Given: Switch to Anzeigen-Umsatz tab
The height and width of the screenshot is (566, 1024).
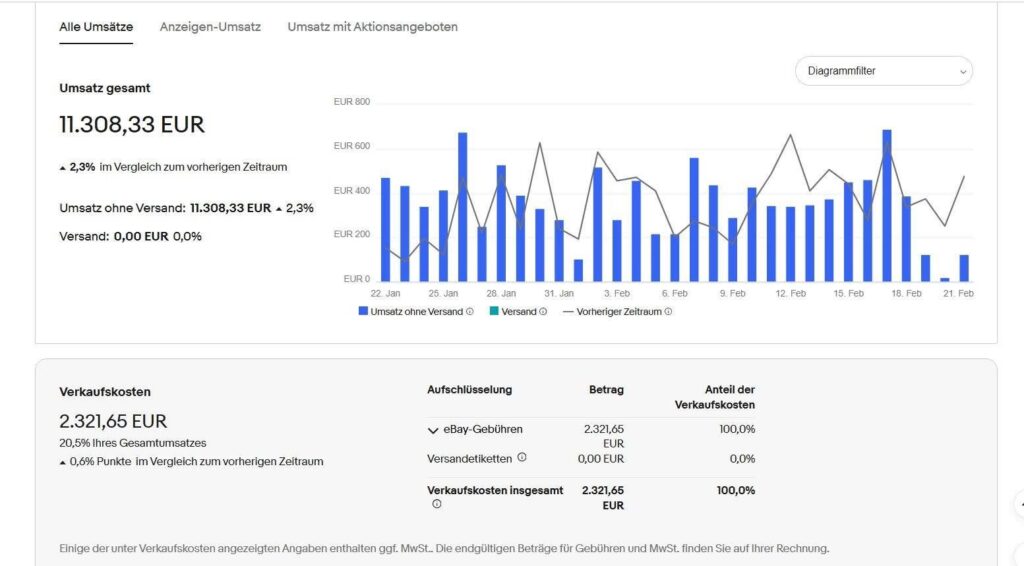Looking at the screenshot, I should pos(210,27).
